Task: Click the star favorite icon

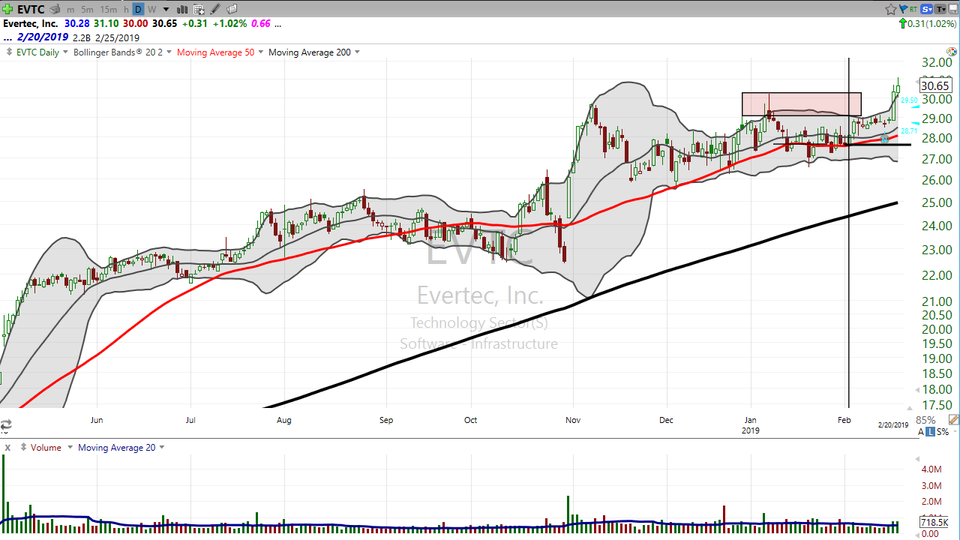Action: click(890, 9)
